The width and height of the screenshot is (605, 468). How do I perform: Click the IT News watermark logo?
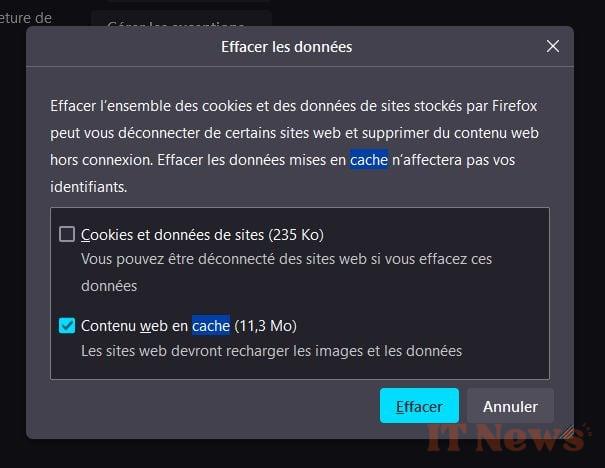tap(508, 437)
